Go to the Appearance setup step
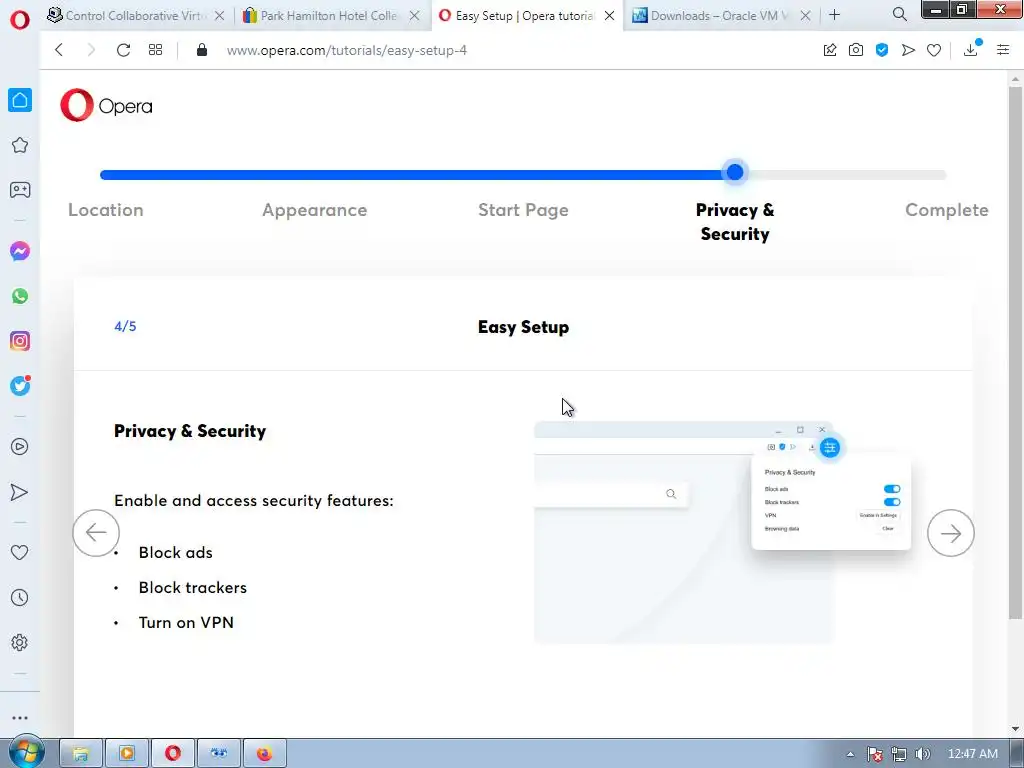The height and width of the screenshot is (768, 1024). point(315,210)
